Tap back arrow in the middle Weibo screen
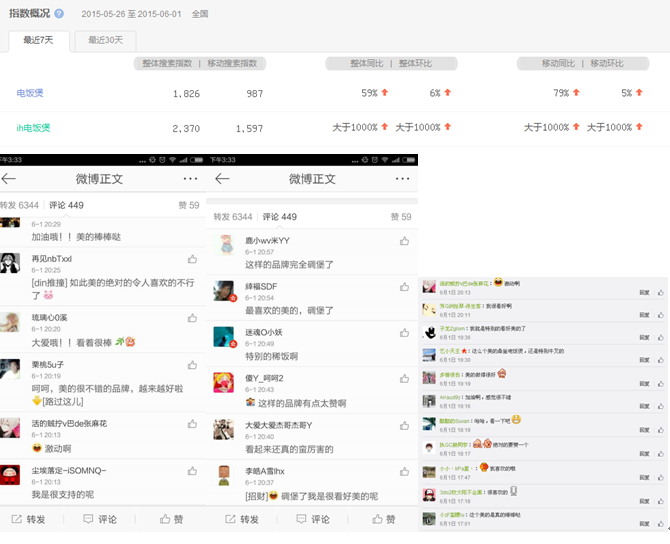This screenshot has height=544, width=670. 222,179
